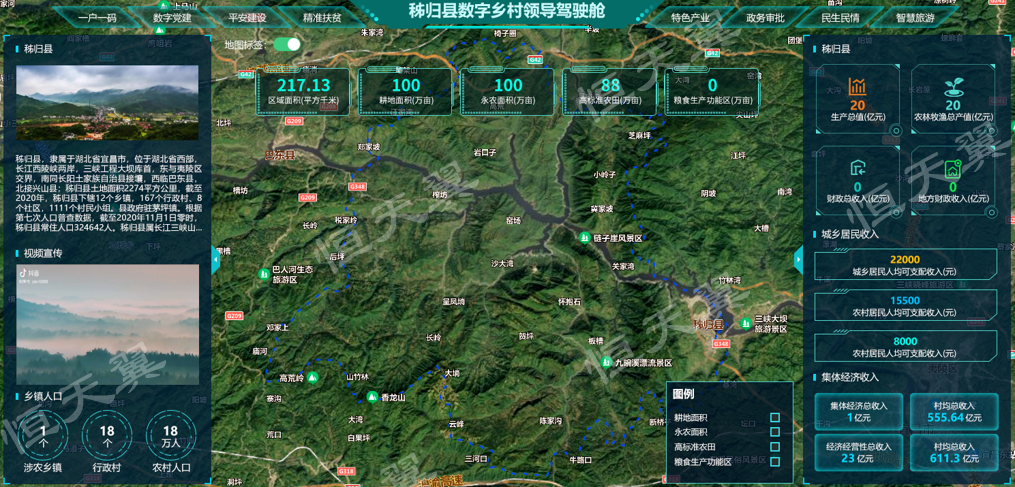Enable the 高标准农田 legend checkbox

coord(775,447)
